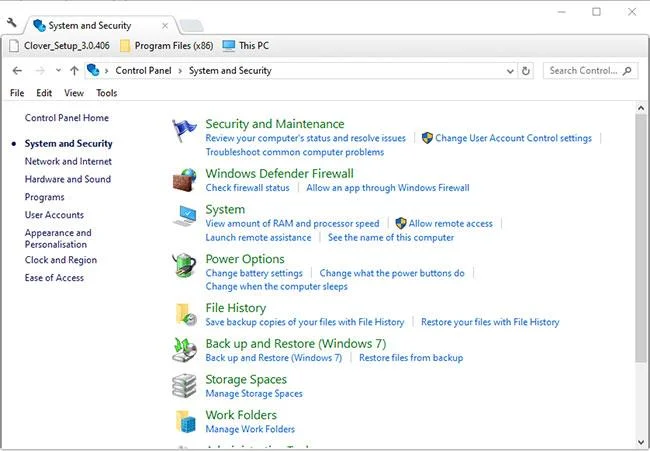
Task: Click Power Options battery icon
Action: (x=184, y=265)
